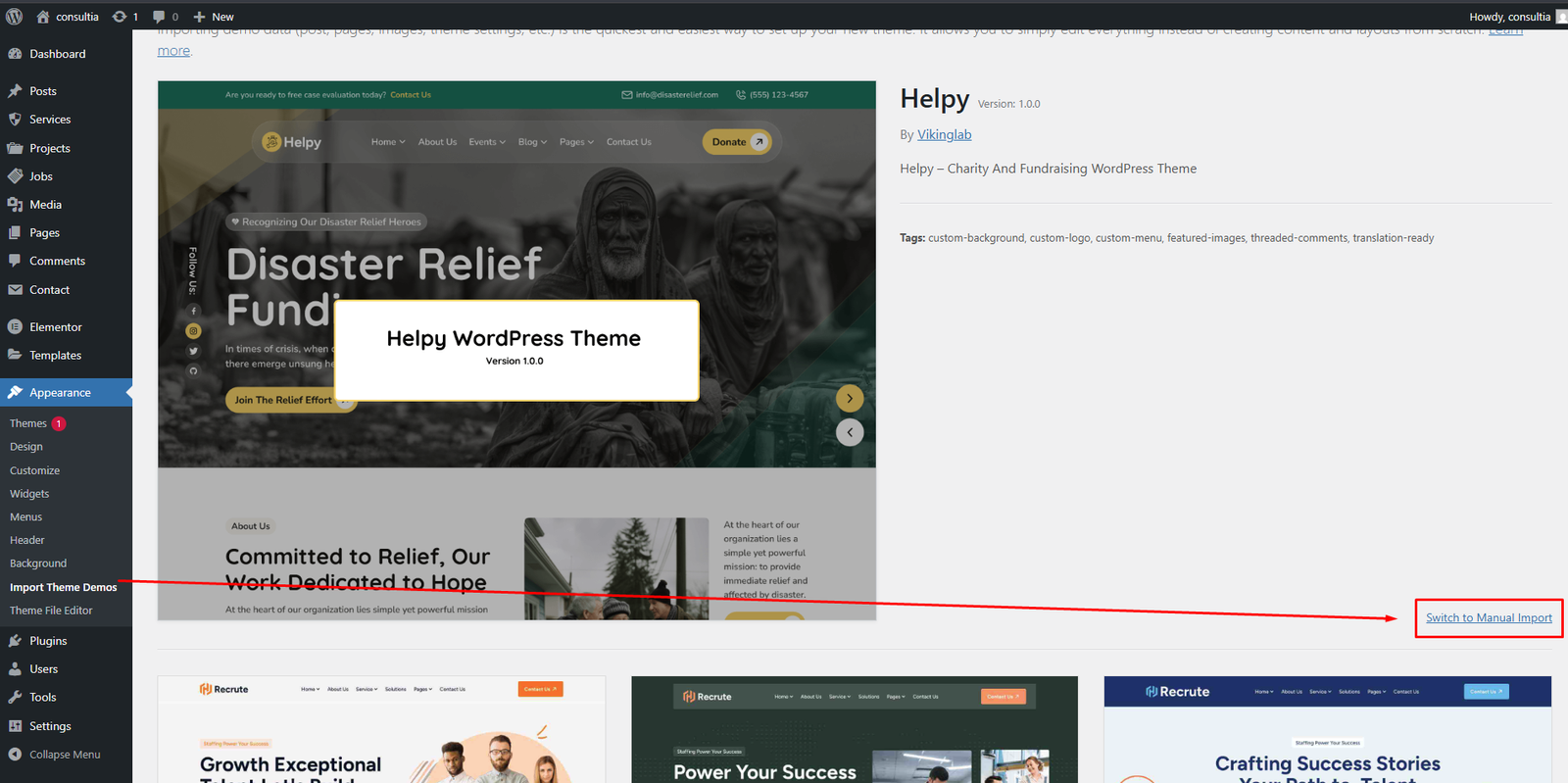Screen dimensions: 1568x783
Task: Click the slider previous arrow in preview
Action: 850,432
